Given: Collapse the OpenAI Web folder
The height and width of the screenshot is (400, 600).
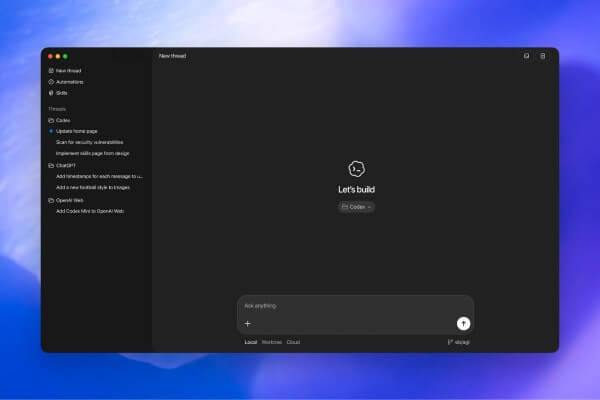Looking at the screenshot, I should [x=66, y=200].
